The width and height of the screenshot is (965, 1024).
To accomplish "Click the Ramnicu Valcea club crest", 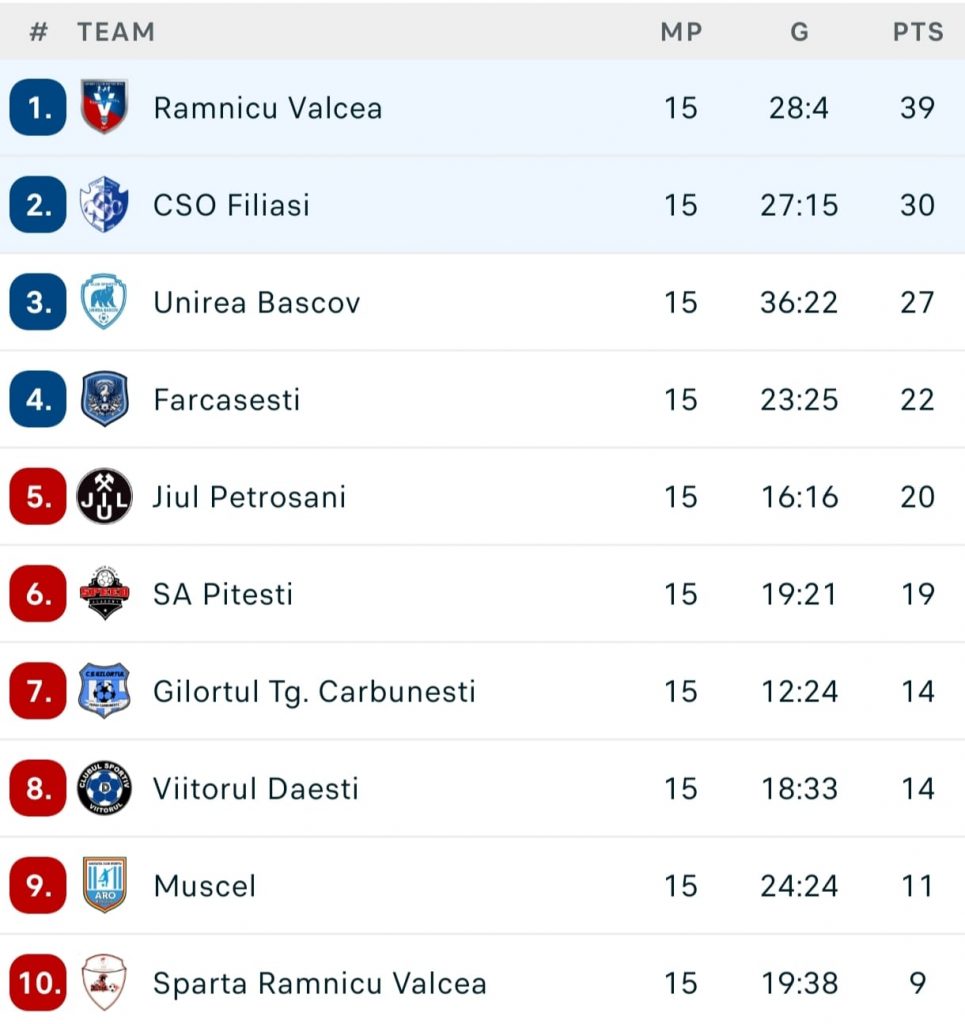I will pyautogui.click(x=104, y=107).
